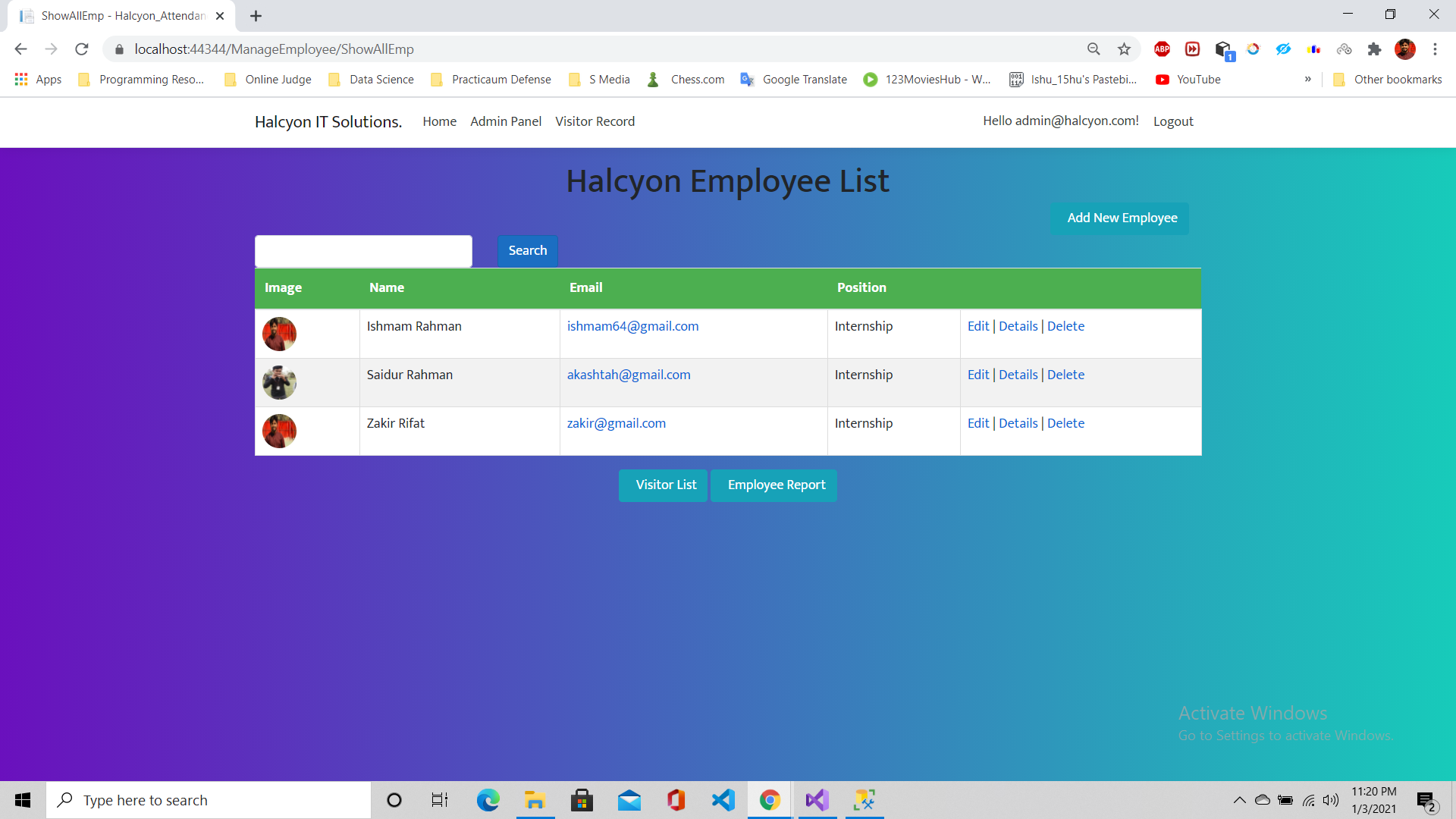The height and width of the screenshot is (819, 1456).
Task: Click the Add New Employee button
Action: [x=1122, y=218]
